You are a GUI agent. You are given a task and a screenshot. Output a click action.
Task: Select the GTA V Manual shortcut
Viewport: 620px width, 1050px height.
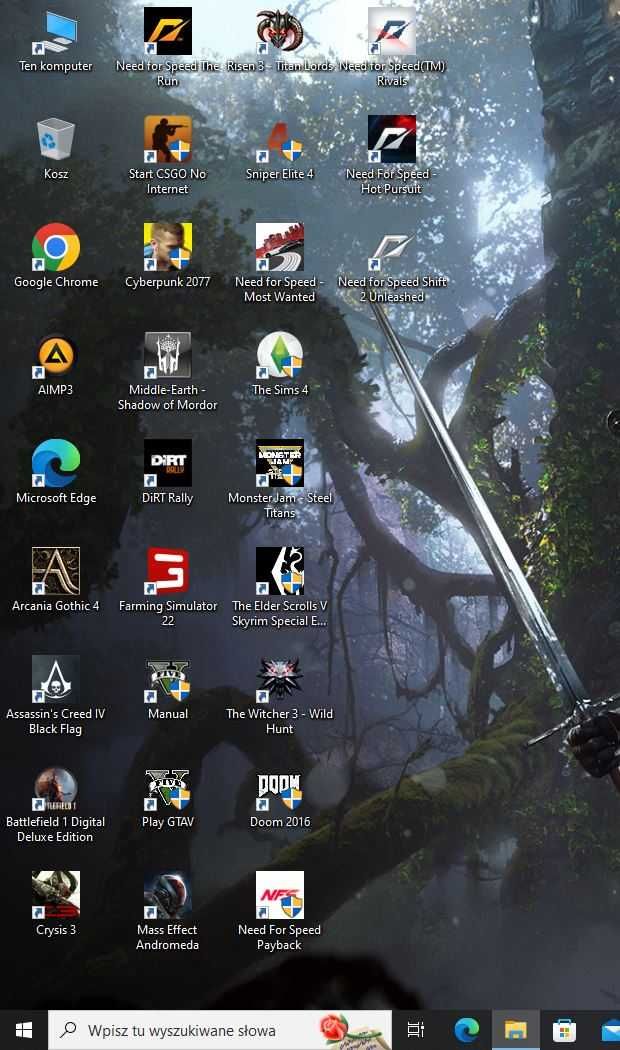[x=167, y=679]
